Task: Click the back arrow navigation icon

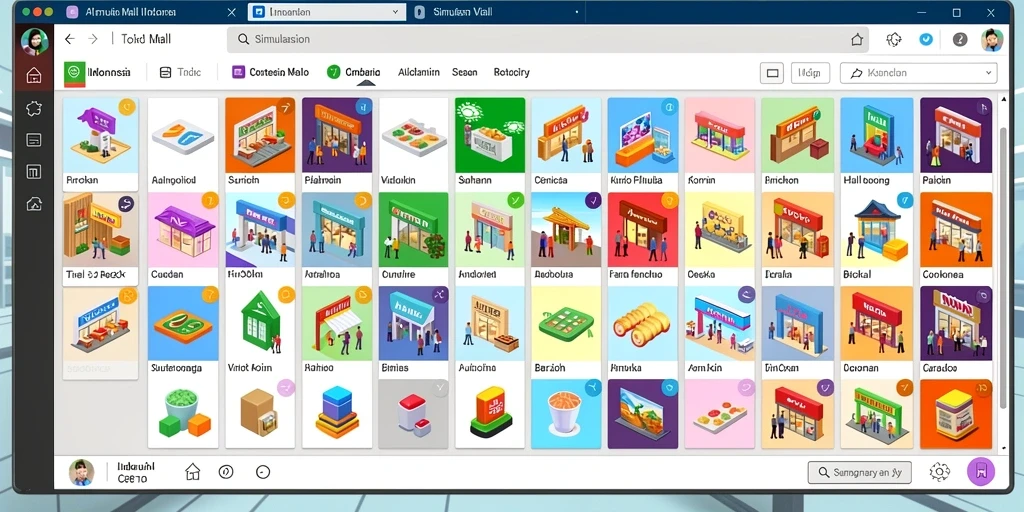Action: [x=70, y=39]
